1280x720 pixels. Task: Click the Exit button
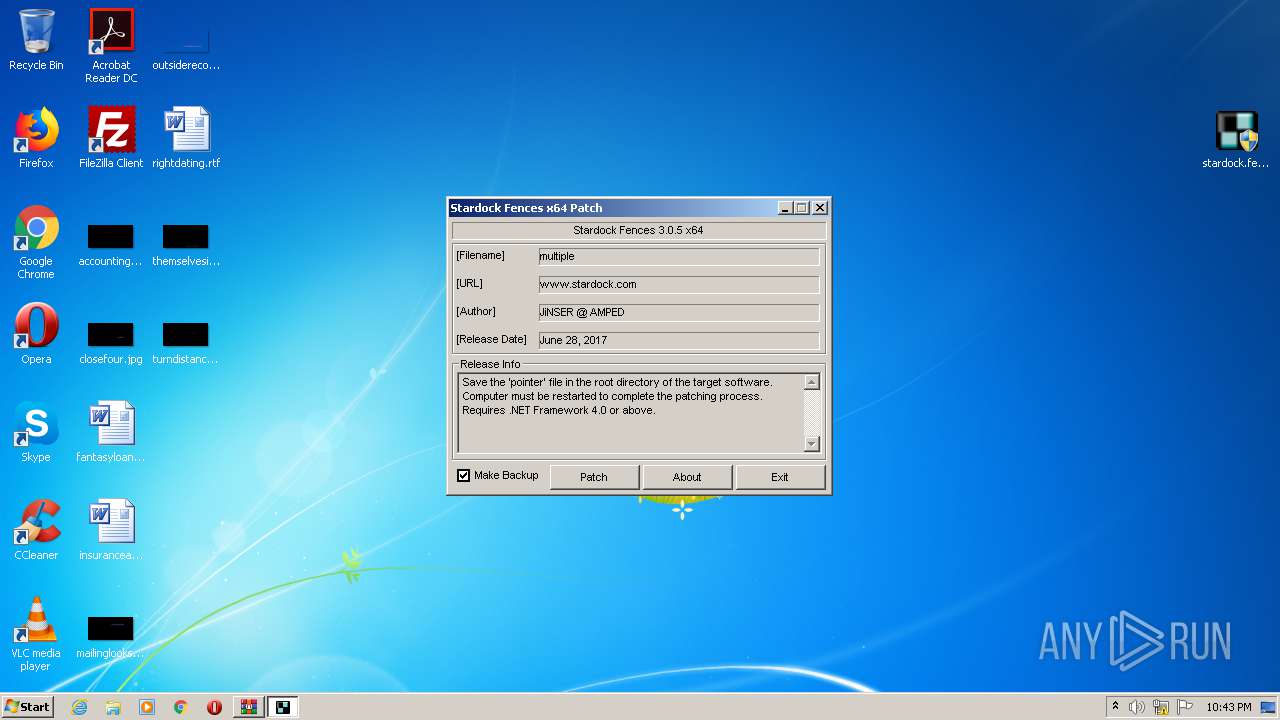click(x=780, y=477)
